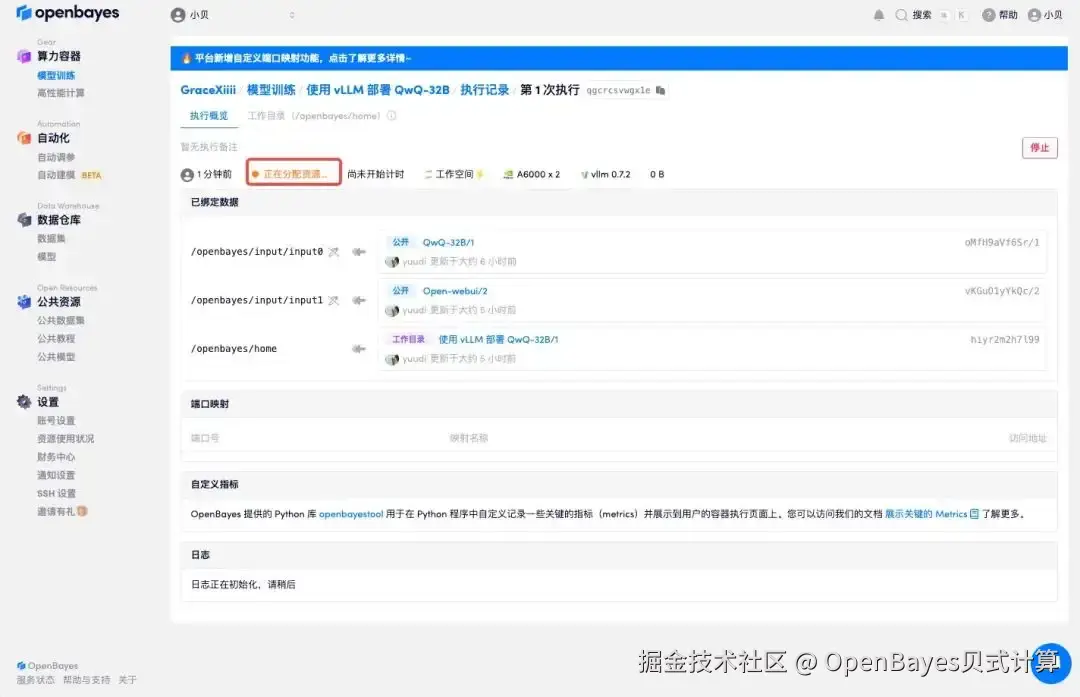The height and width of the screenshot is (697, 1080).
Task: Click the 工作空间 mode label
Action: tap(454, 174)
